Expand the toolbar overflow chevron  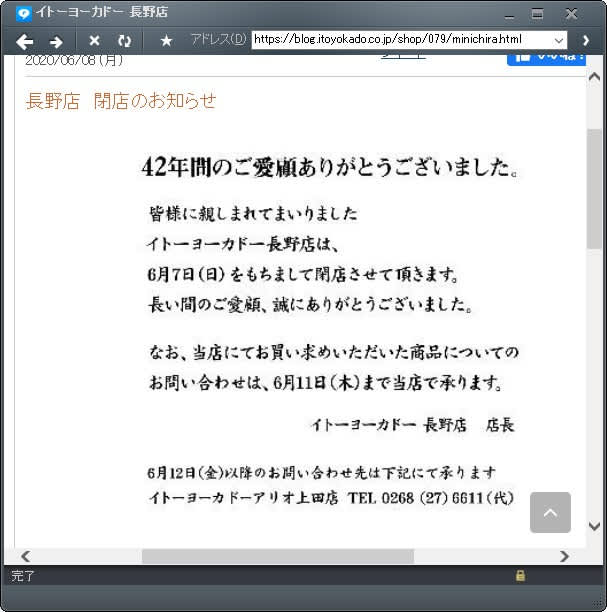point(586,40)
